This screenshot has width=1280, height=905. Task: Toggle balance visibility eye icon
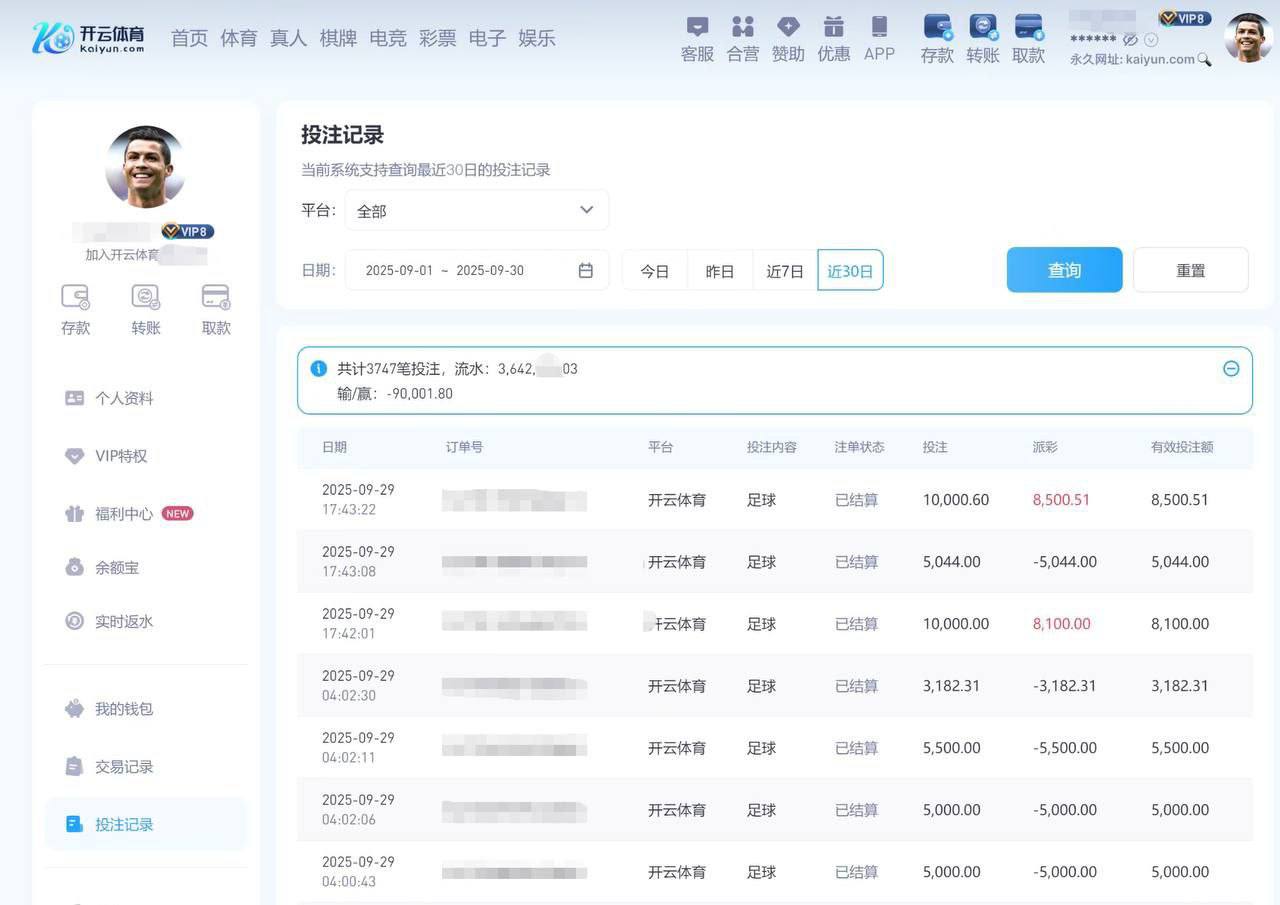pos(1130,40)
